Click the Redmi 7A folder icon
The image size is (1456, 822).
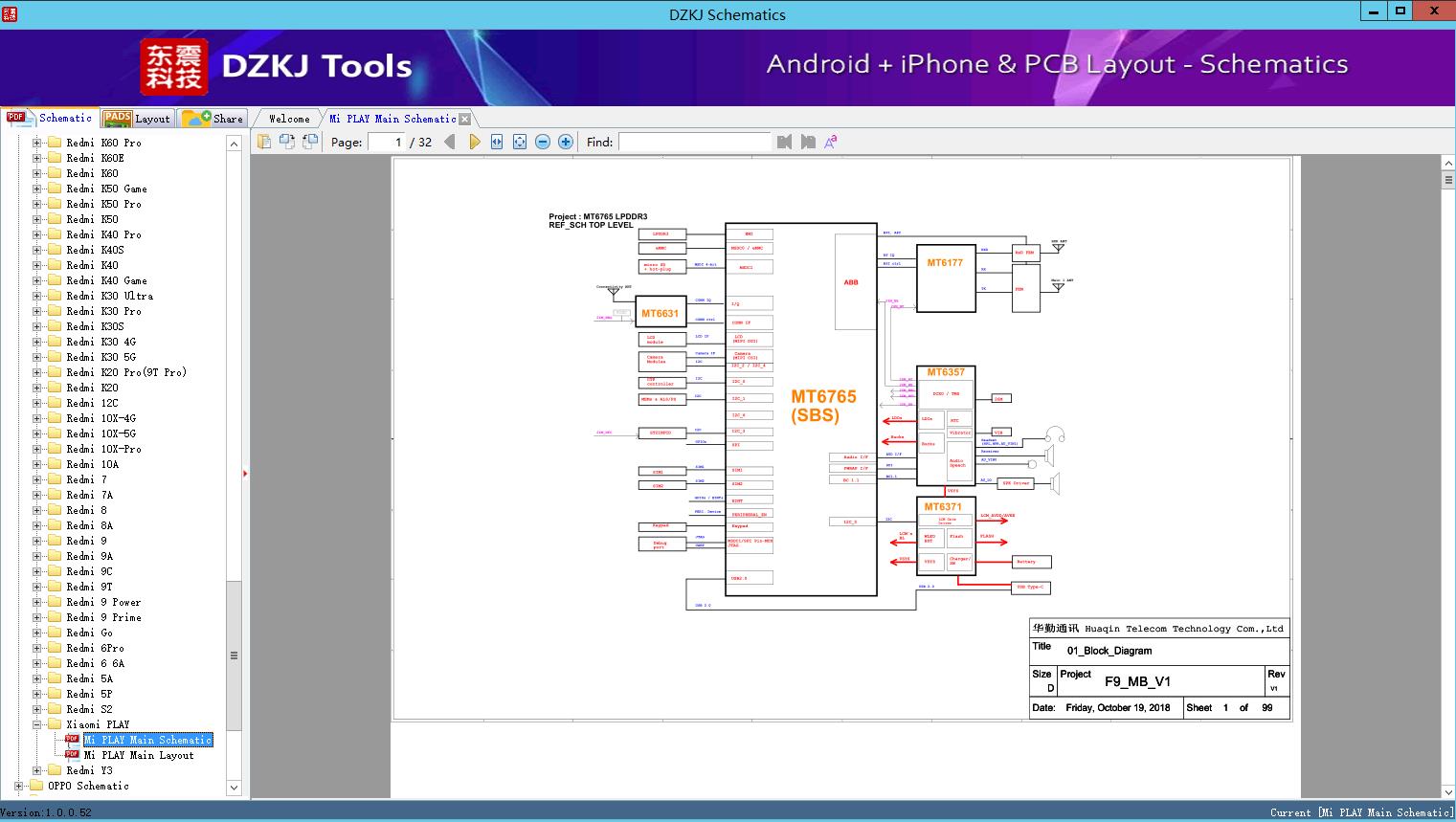click(55, 495)
